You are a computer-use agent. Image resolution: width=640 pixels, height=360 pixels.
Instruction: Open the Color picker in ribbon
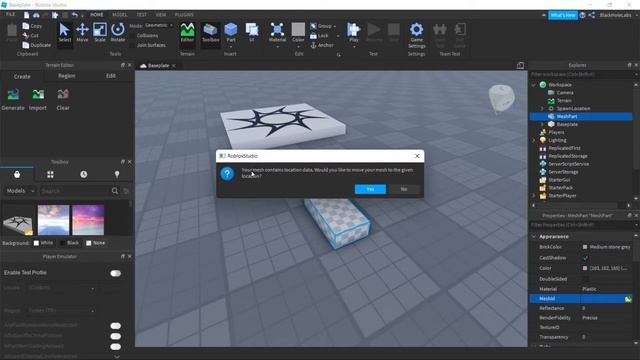point(298,33)
